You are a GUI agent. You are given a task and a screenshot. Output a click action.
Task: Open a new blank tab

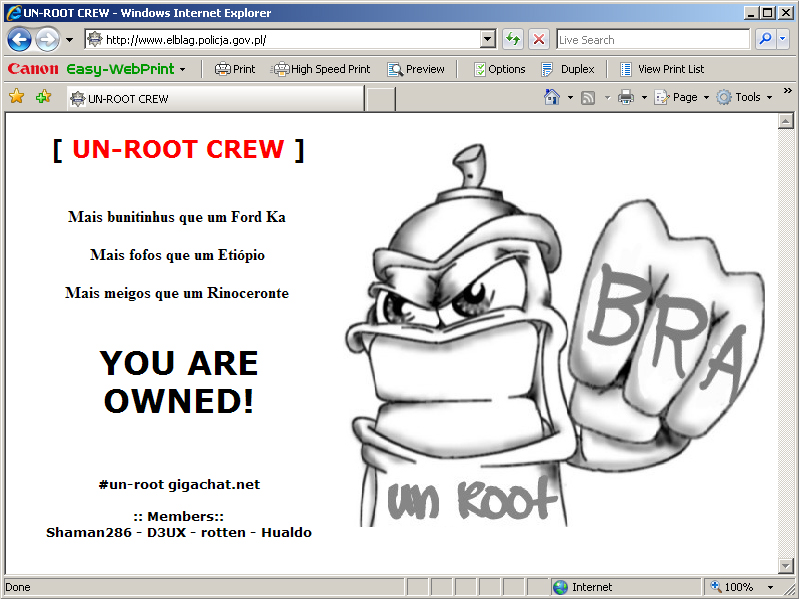(x=381, y=99)
